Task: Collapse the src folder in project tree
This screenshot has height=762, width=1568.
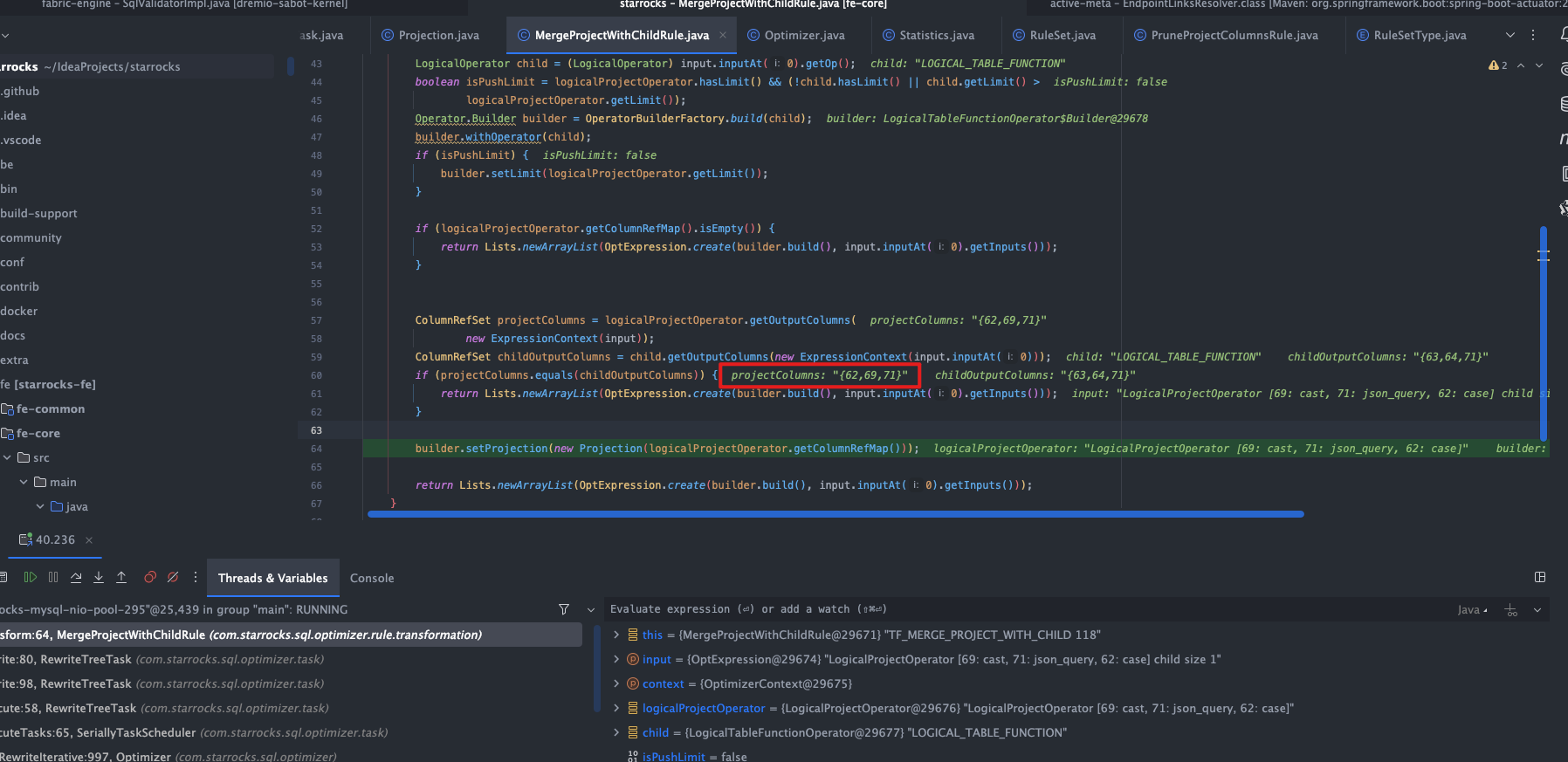Action: pos(7,457)
